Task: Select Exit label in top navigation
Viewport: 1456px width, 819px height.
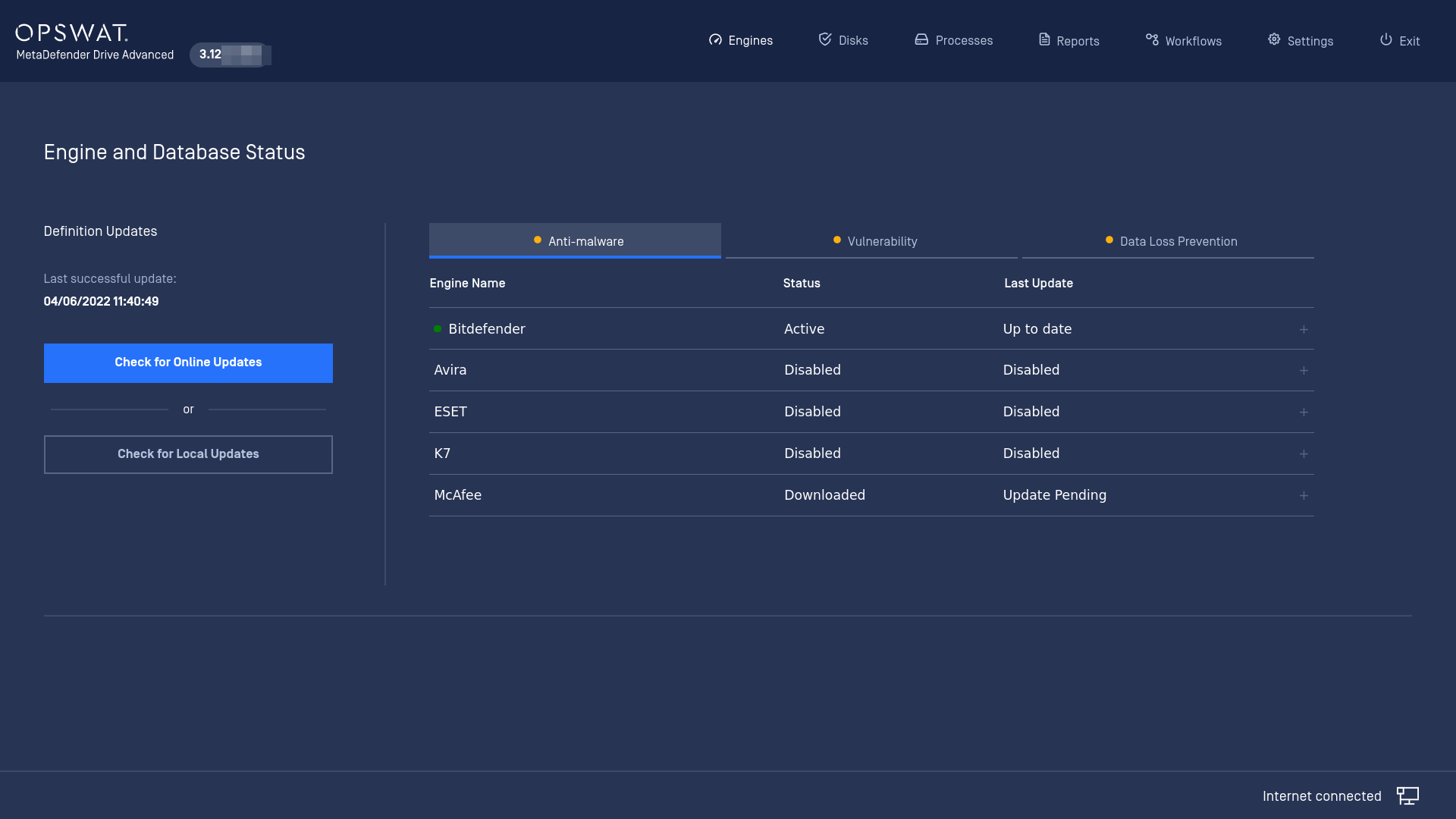Action: click(x=1409, y=41)
